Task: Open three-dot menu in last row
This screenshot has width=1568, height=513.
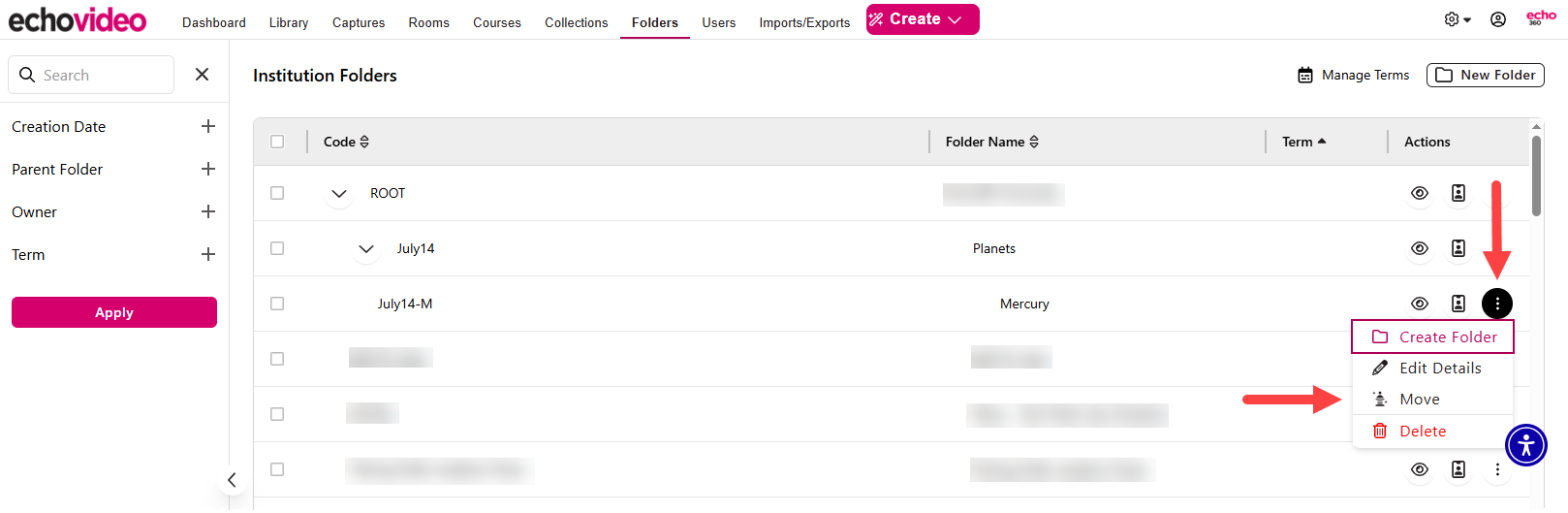Action: point(1497,469)
